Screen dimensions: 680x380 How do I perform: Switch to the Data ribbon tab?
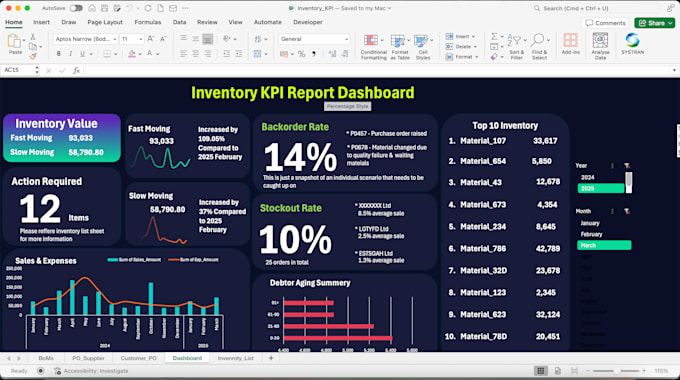click(179, 22)
